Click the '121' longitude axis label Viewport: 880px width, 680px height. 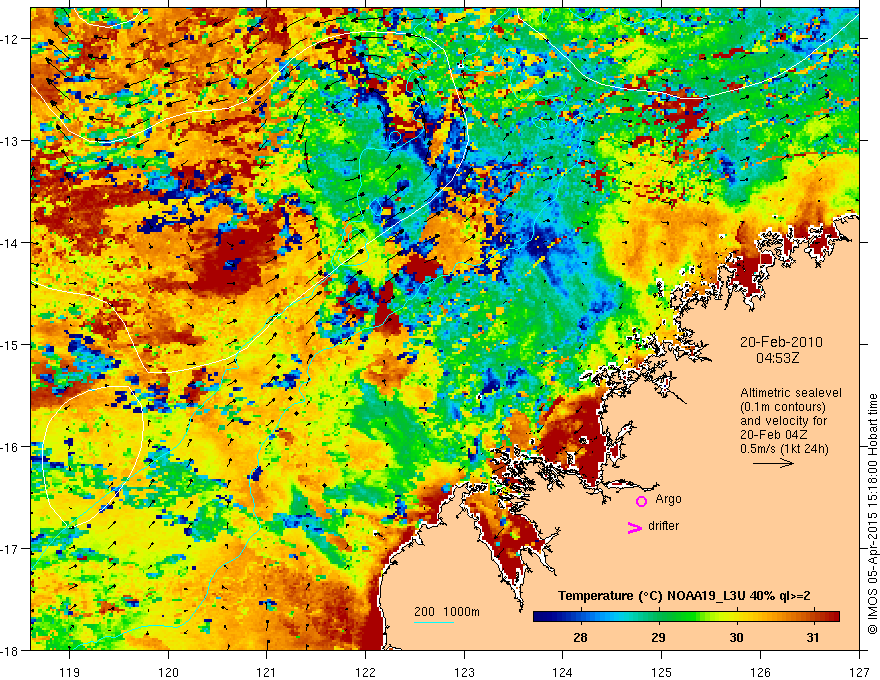[x=267, y=672]
